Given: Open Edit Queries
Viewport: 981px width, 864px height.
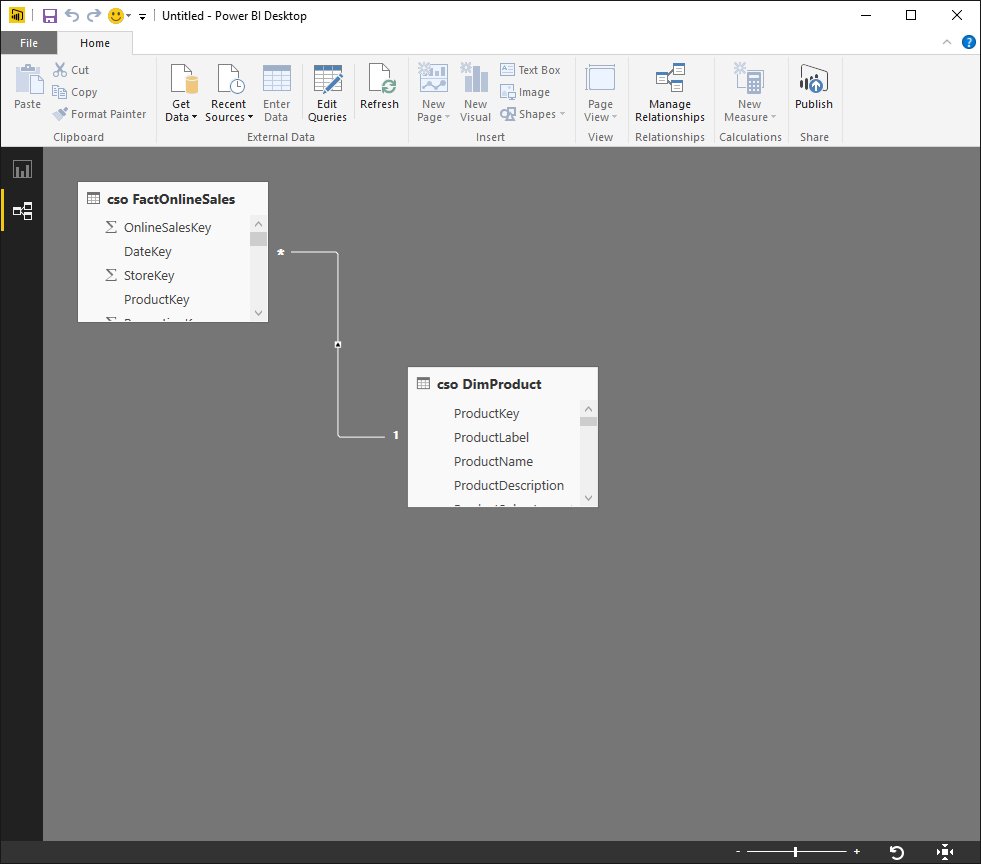Looking at the screenshot, I should tap(327, 91).
